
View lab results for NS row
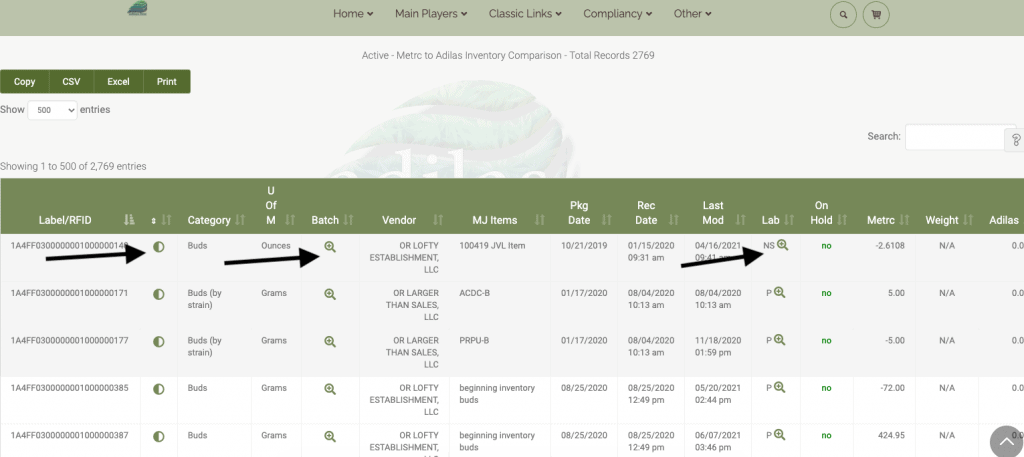(x=782, y=245)
